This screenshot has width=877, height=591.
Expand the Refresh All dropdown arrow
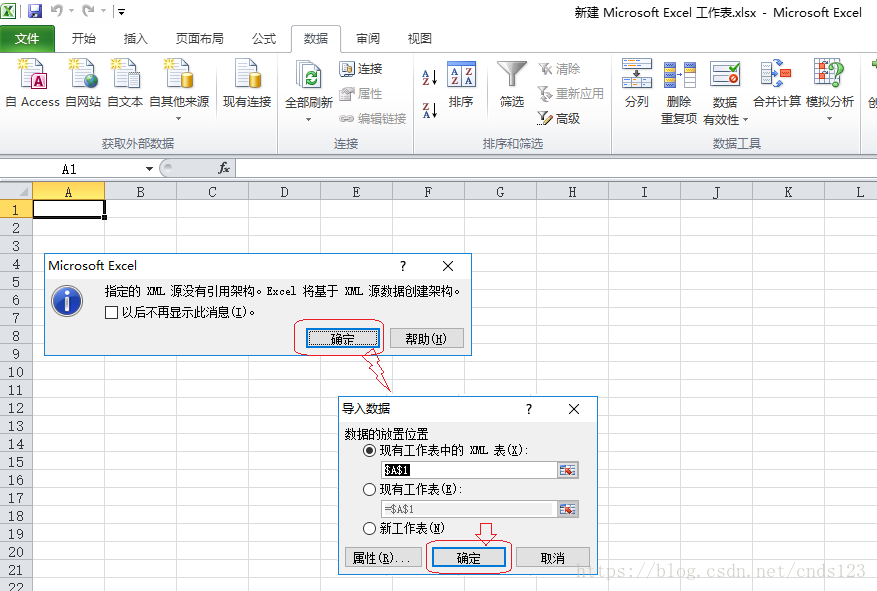point(308,119)
